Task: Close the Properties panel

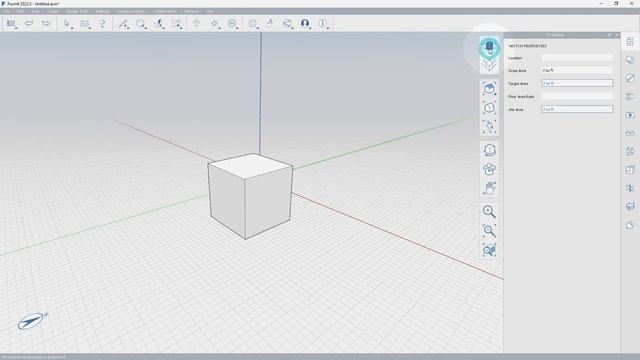Action: click(617, 35)
